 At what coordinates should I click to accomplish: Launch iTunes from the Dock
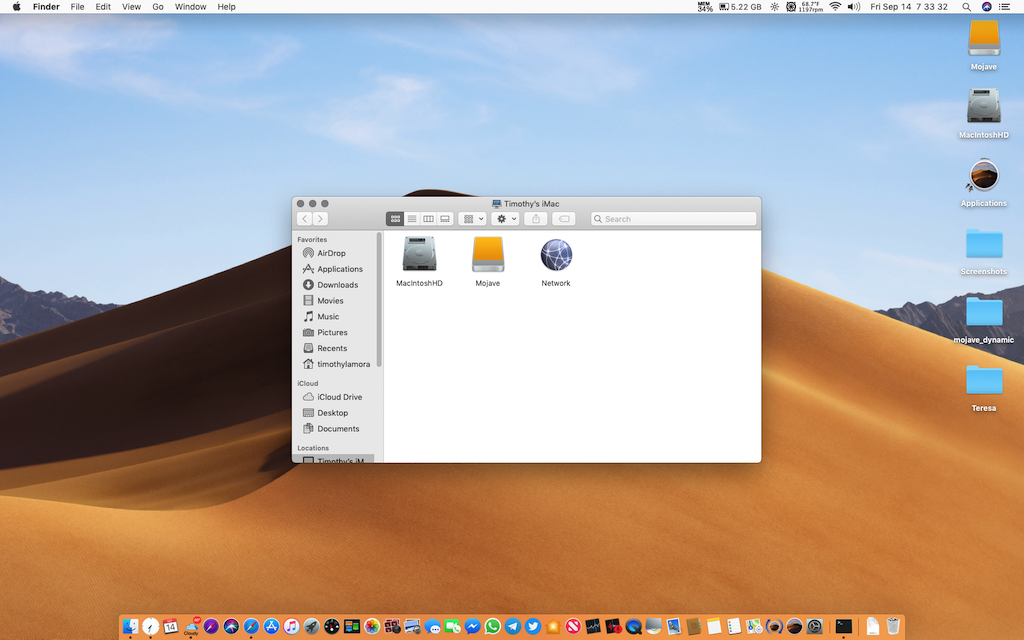click(291, 626)
